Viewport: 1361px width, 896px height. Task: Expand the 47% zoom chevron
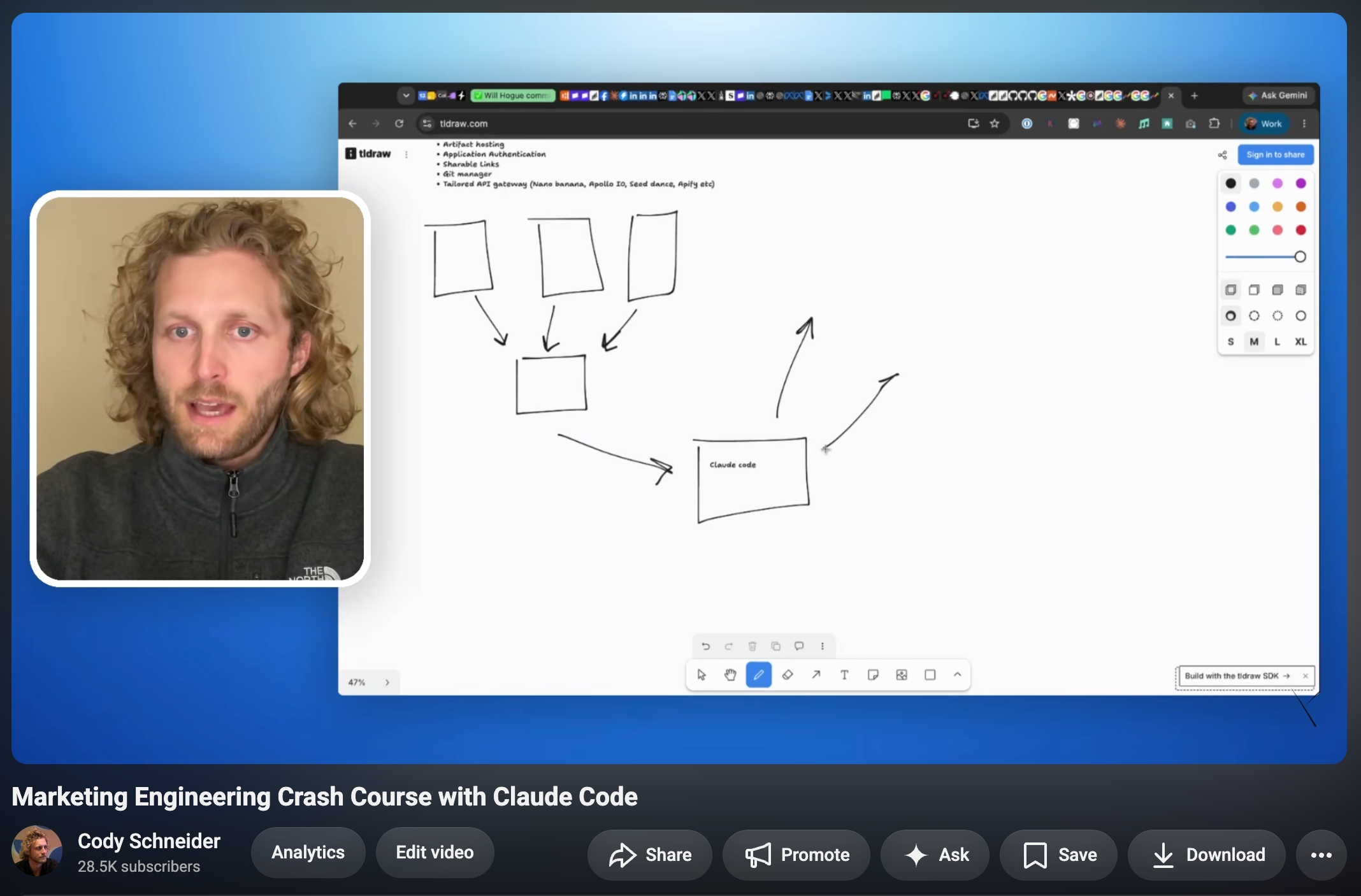(387, 683)
